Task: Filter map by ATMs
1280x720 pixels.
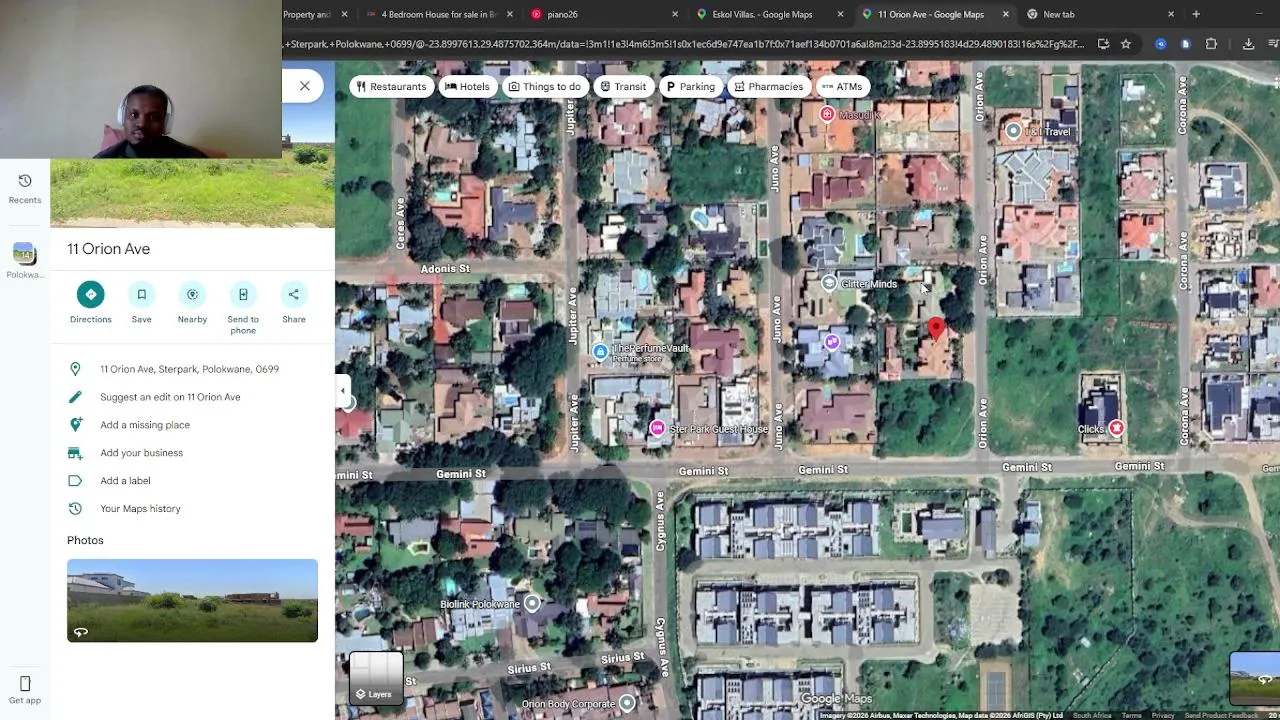Action: click(842, 87)
